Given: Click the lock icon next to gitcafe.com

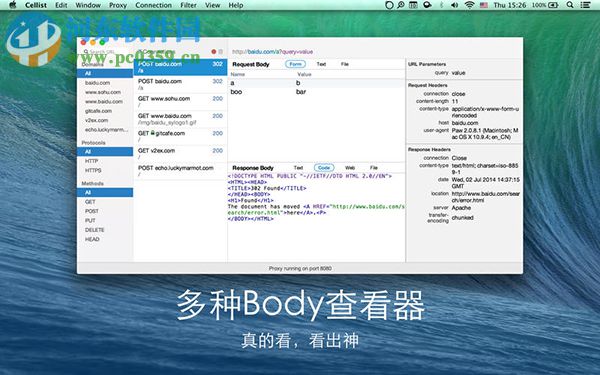Looking at the screenshot, I should click(153, 133).
